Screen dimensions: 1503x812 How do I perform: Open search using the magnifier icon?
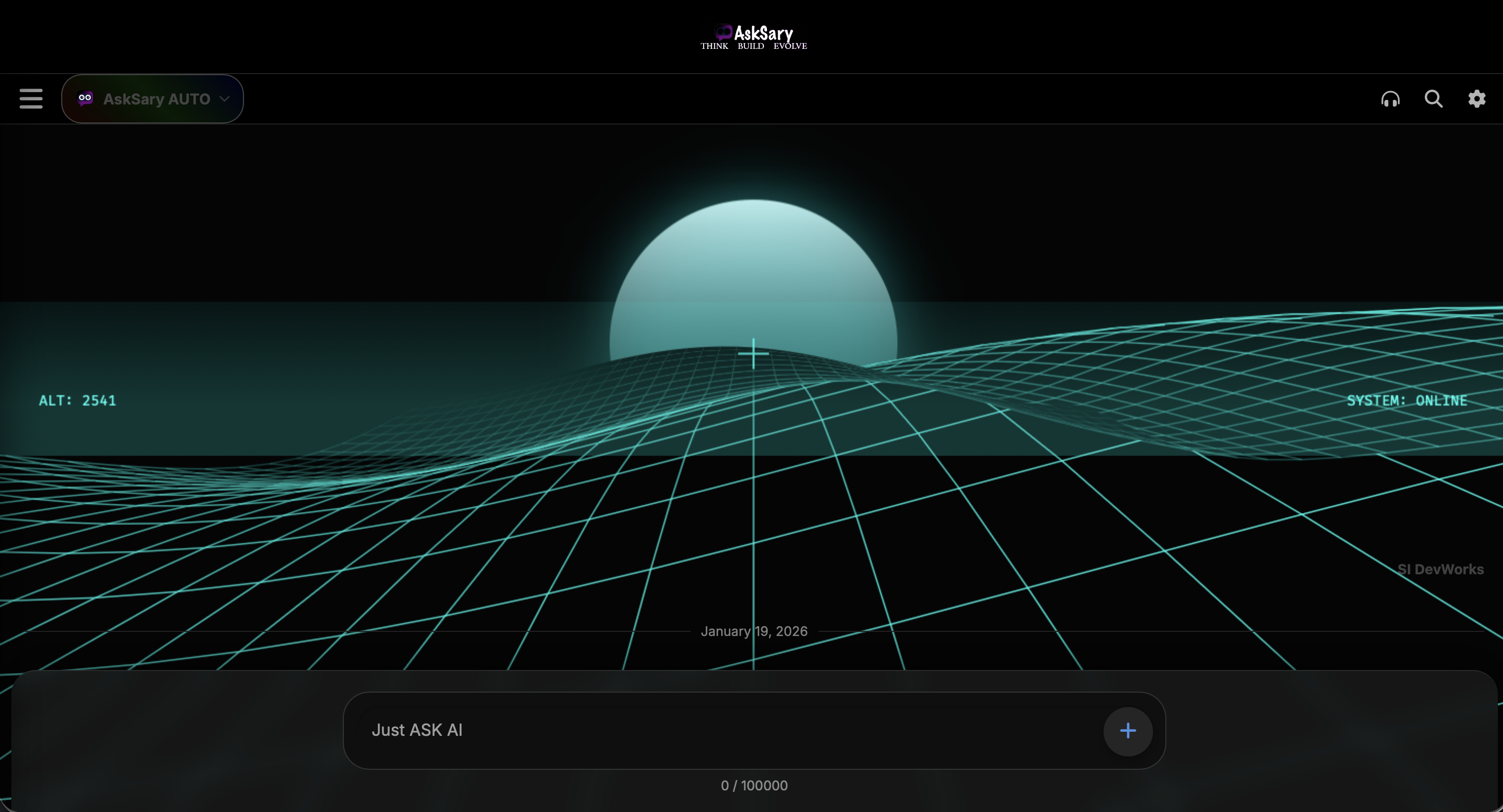(1434, 99)
